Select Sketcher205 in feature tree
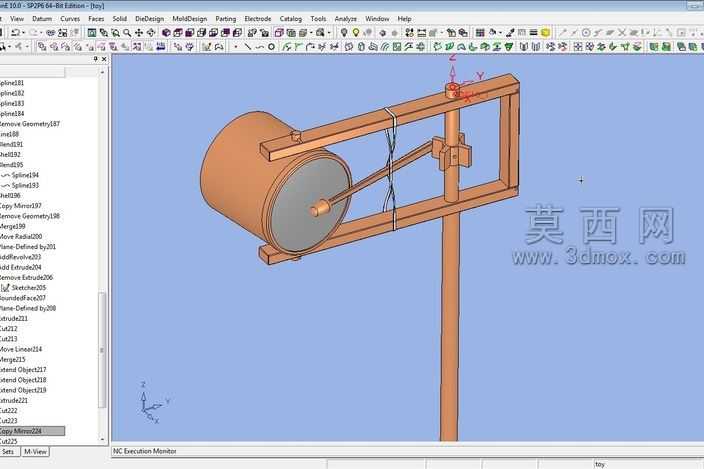The height and width of the screenshot is (469, 704). click(29, 288)
